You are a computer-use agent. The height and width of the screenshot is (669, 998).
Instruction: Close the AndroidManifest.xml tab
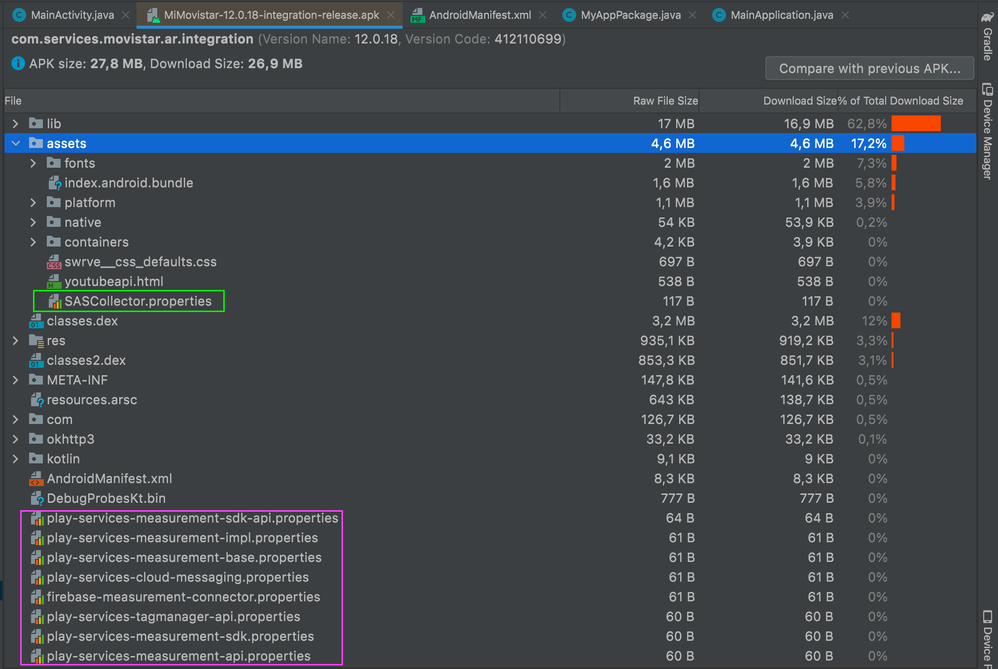pos(542,15)
